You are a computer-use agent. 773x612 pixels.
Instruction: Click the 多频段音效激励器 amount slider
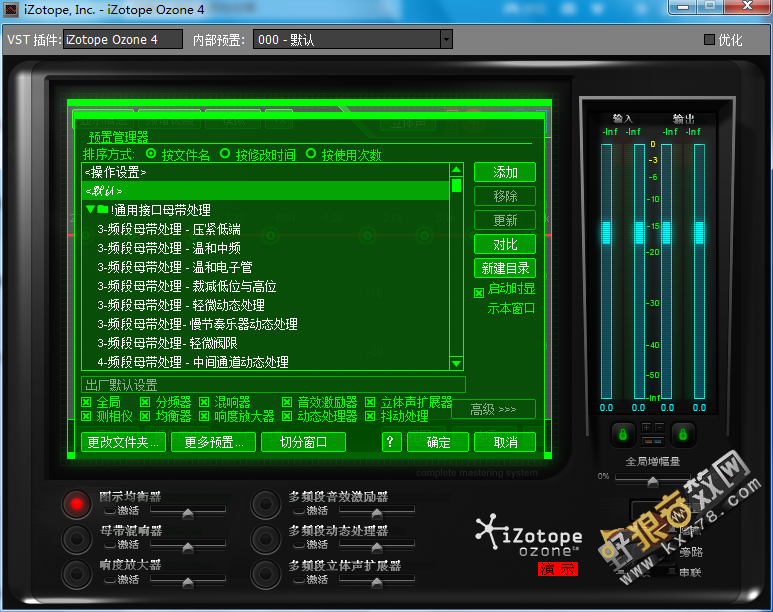coord(377,512)
